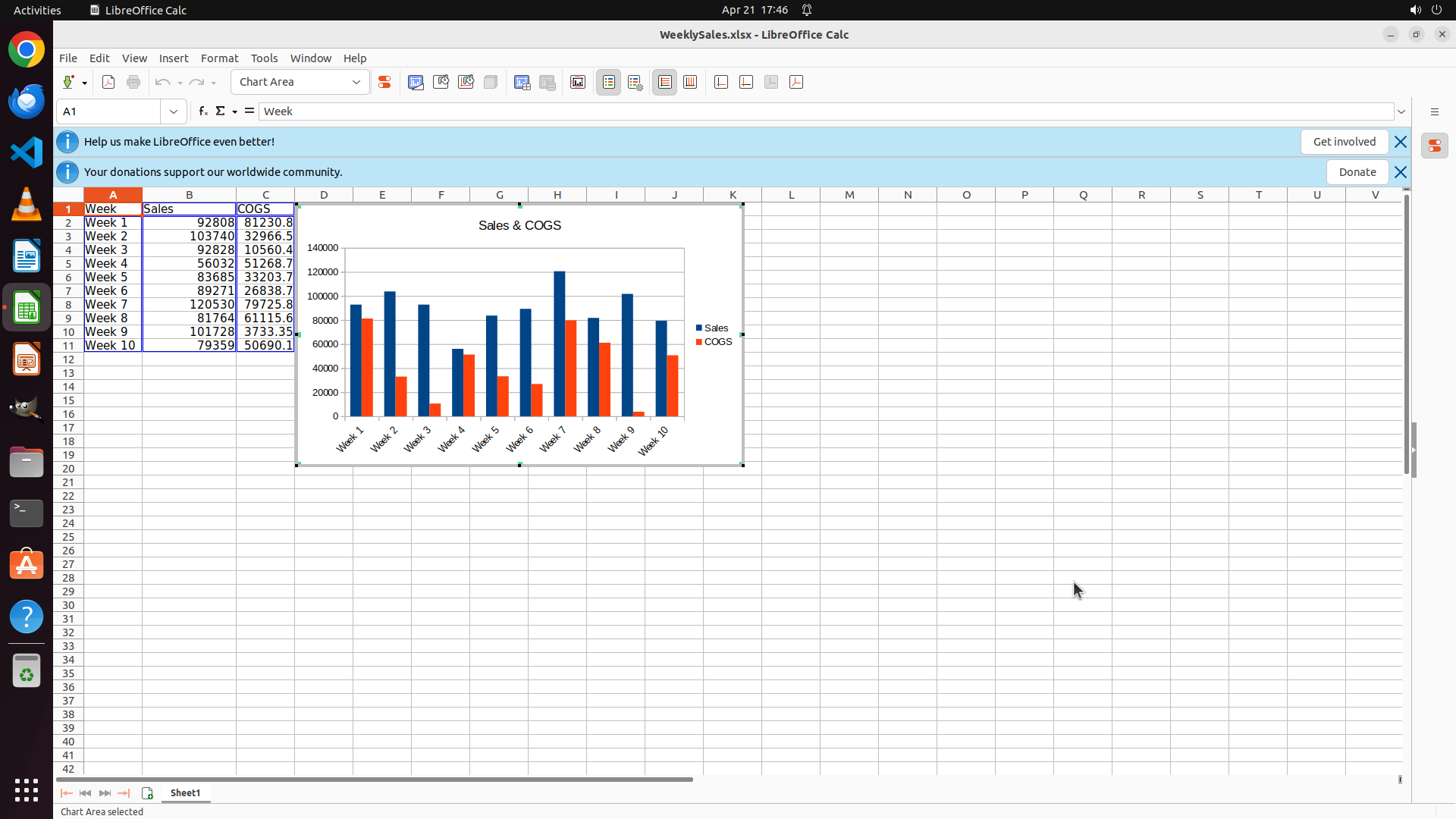Click the Donate button
The width and height of the screenshot is (1456, 819).
(1357, 172)
